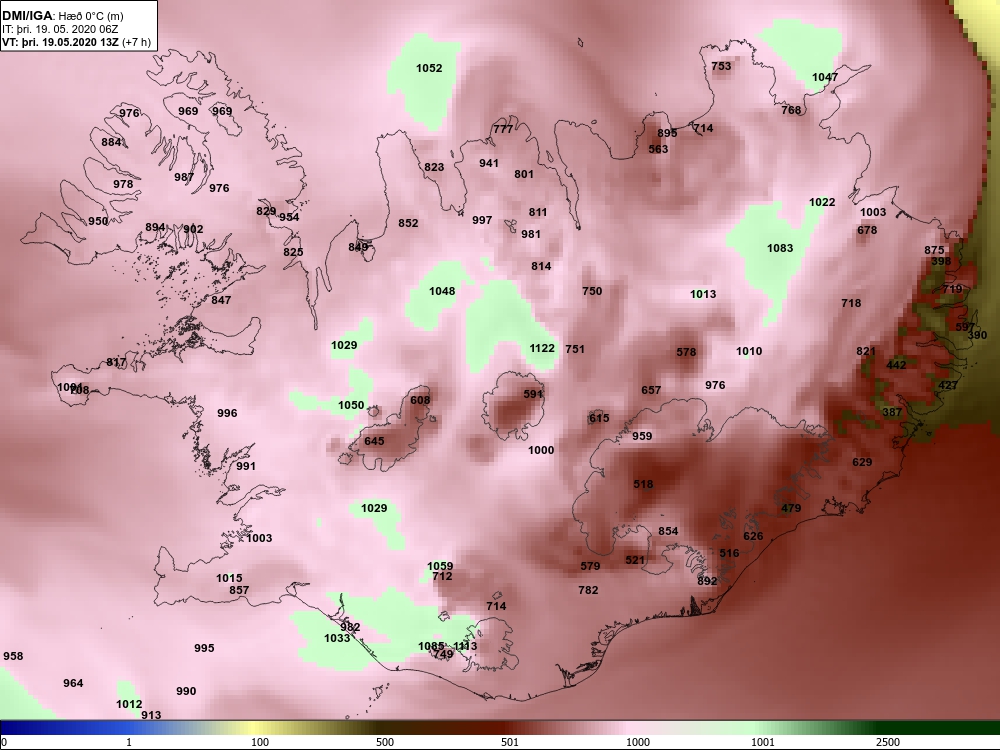
Task: Click the 954 height label
Action: 289,217
